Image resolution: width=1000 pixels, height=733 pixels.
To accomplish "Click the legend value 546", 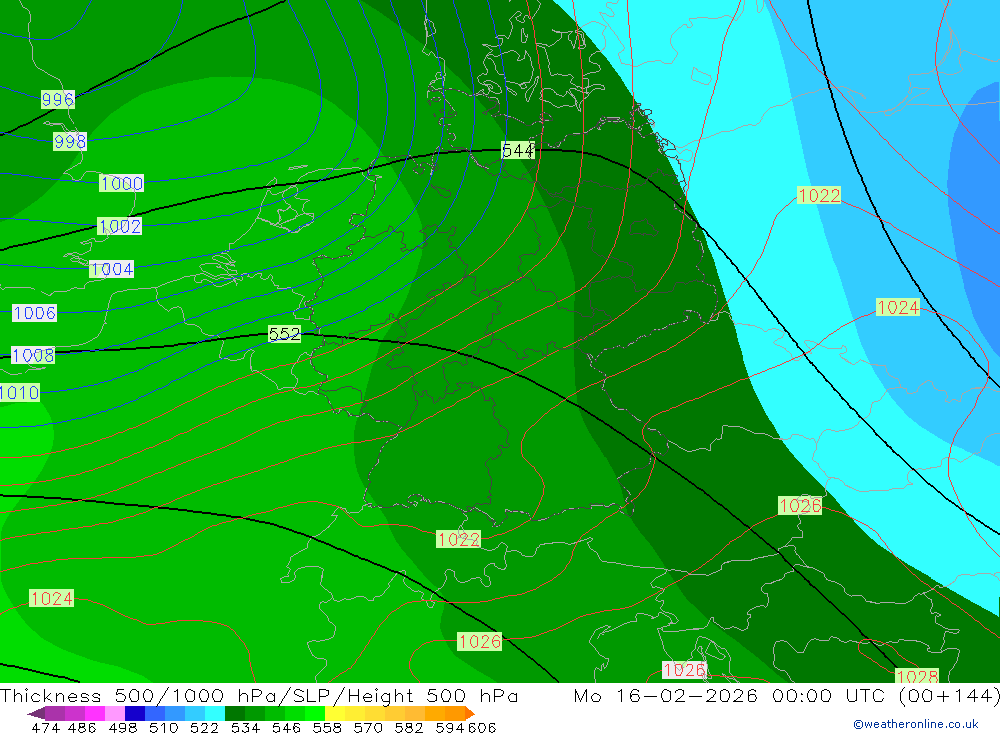I will (x=286, y=727).
